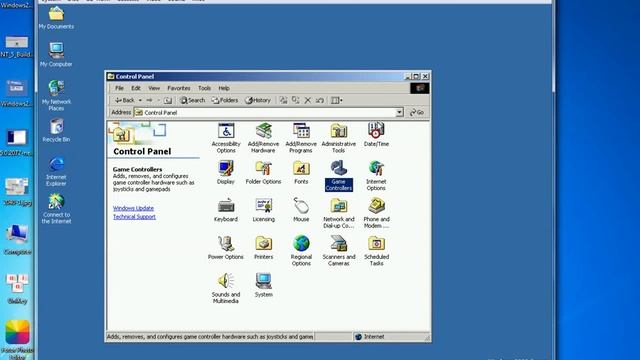
Task: Click Internet zone in status bar
Action: (370, 337)
